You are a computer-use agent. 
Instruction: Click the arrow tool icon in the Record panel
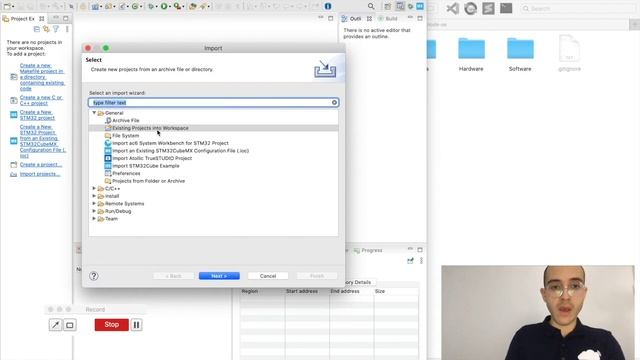click(55, 325)
